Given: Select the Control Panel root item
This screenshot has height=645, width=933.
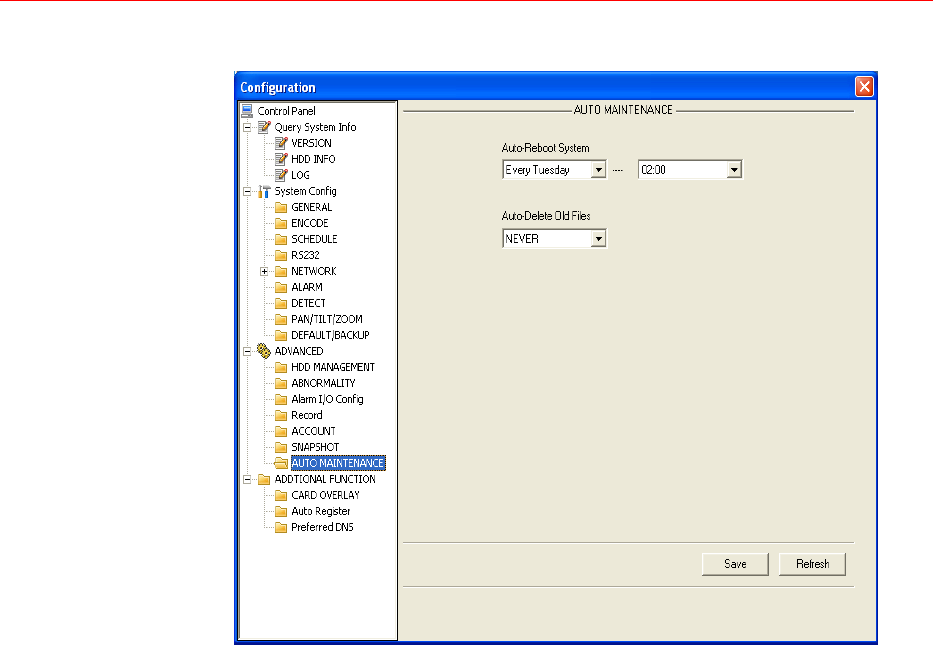Looking at the screenshot, I should click(x=286, y=111).
